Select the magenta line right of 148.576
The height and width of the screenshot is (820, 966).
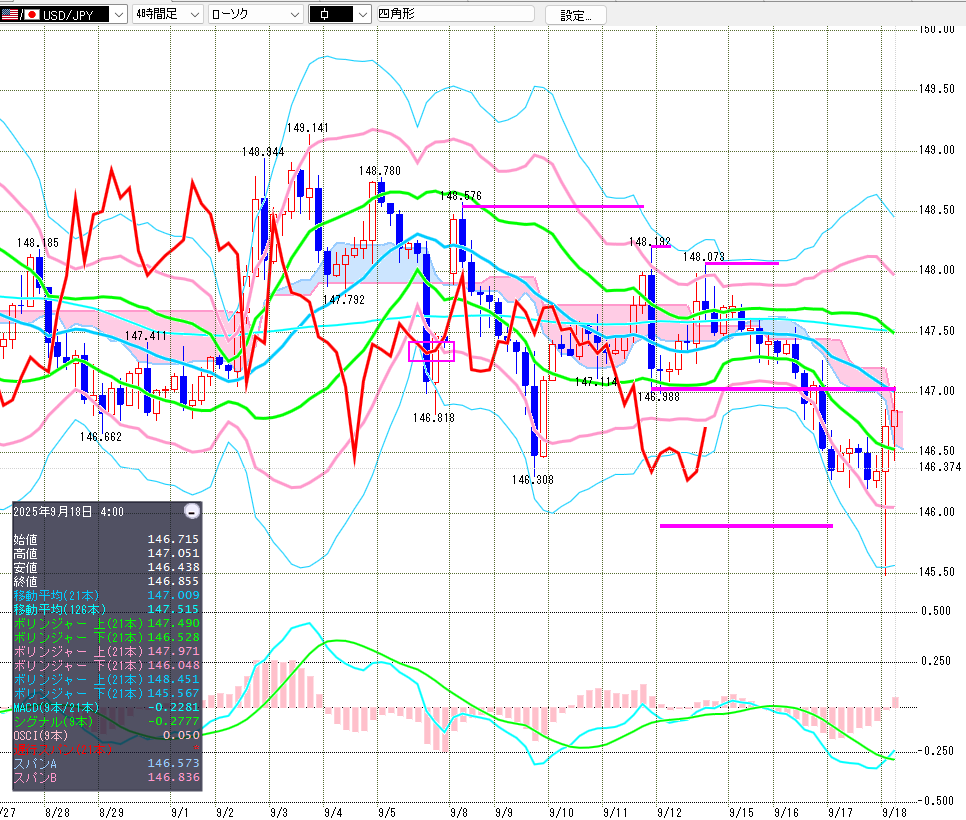click(x=553, y=206)
